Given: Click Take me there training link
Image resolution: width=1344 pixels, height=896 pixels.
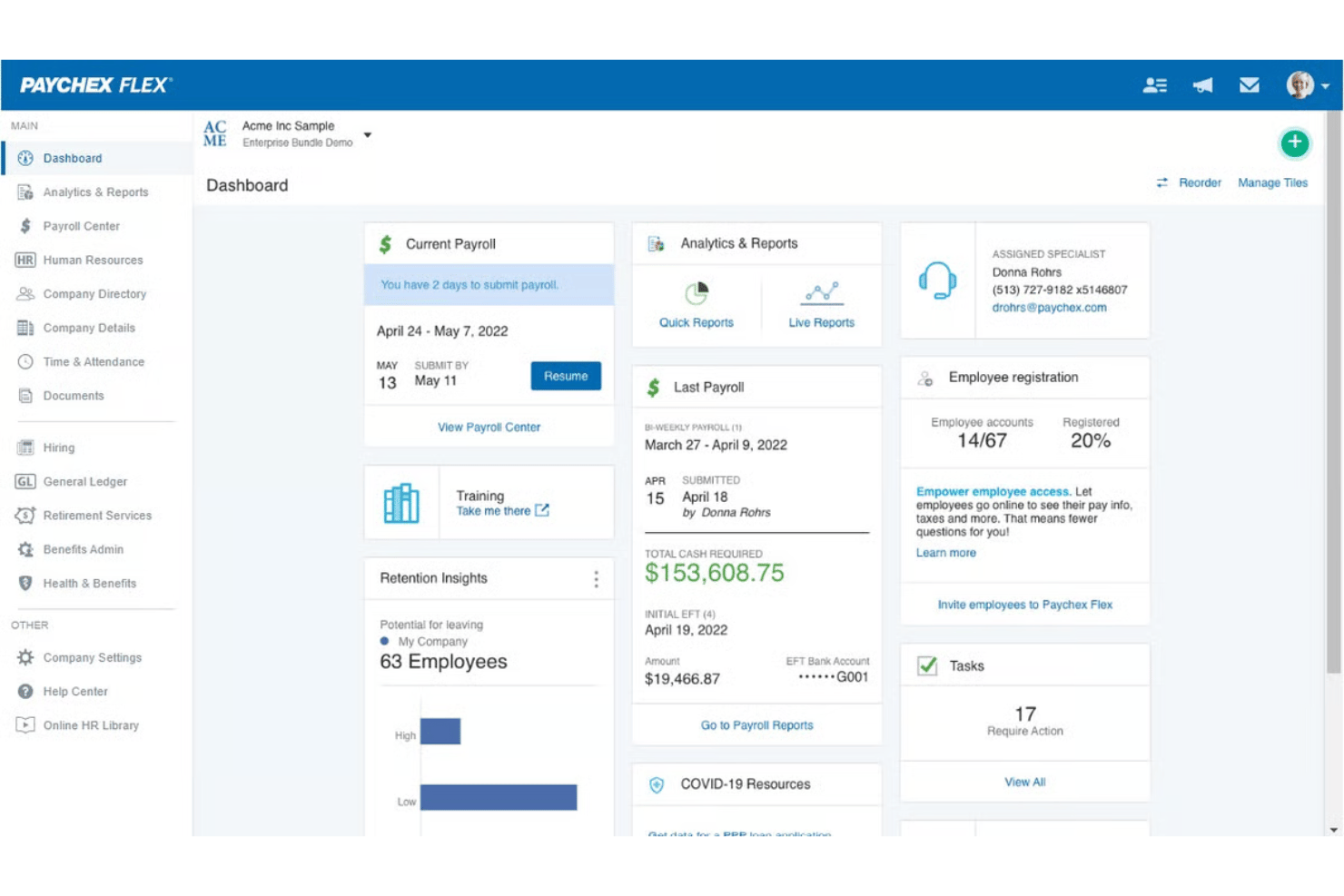Looking at the screenshot, I should [x=502, y=511].
